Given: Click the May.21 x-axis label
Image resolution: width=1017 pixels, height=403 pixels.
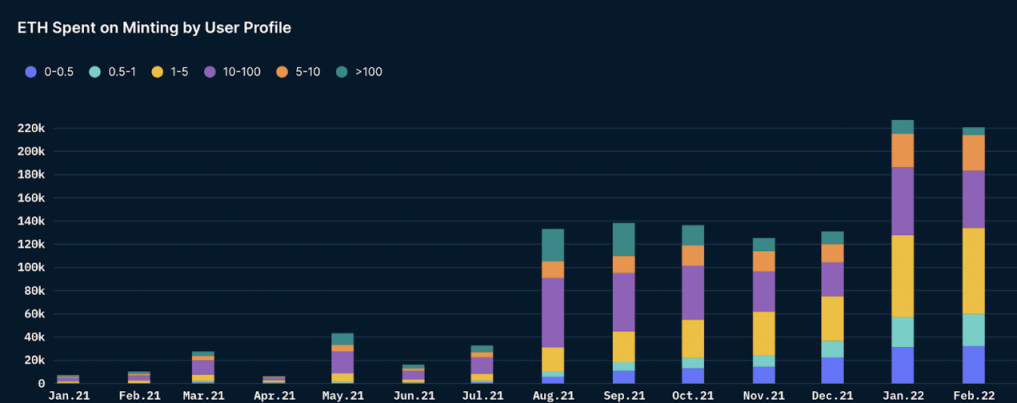Looking at the screenshot, I should (343, 396).
